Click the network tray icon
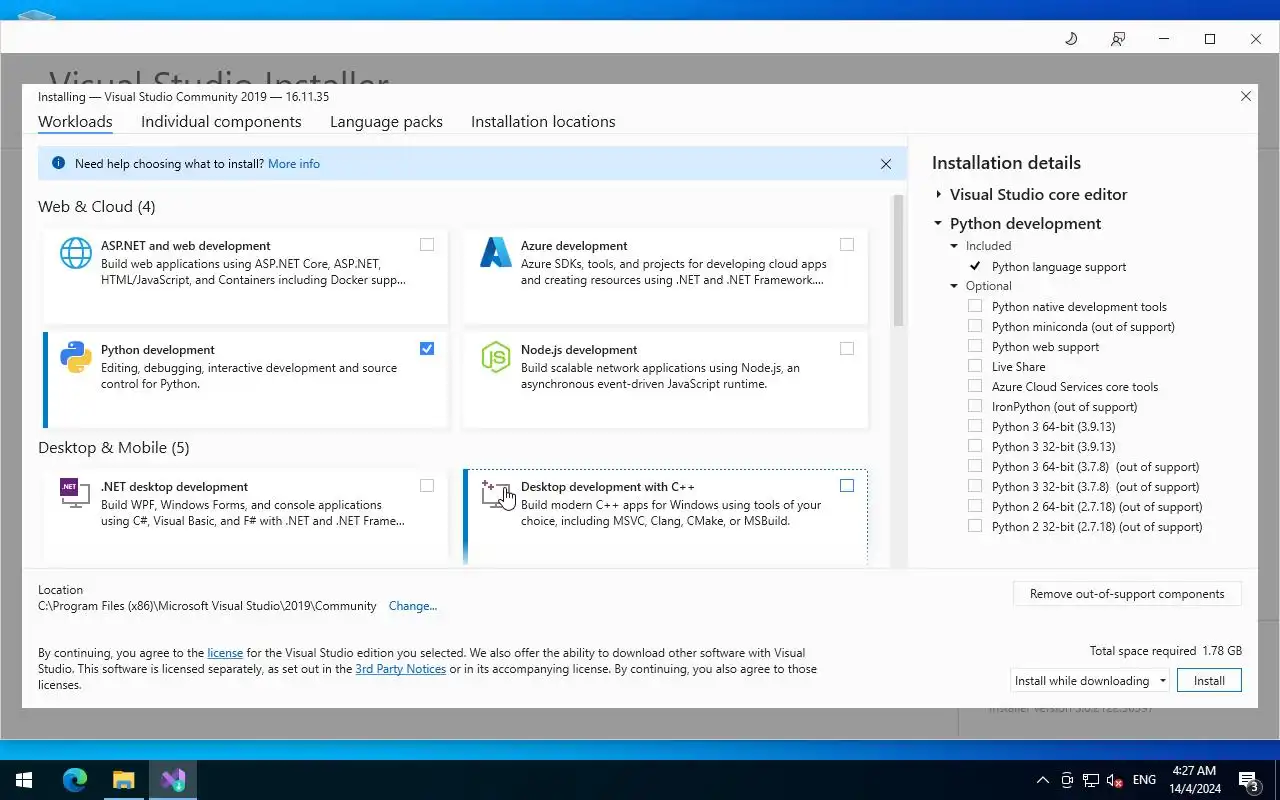1280x800 pixels. coord(1090,780)
